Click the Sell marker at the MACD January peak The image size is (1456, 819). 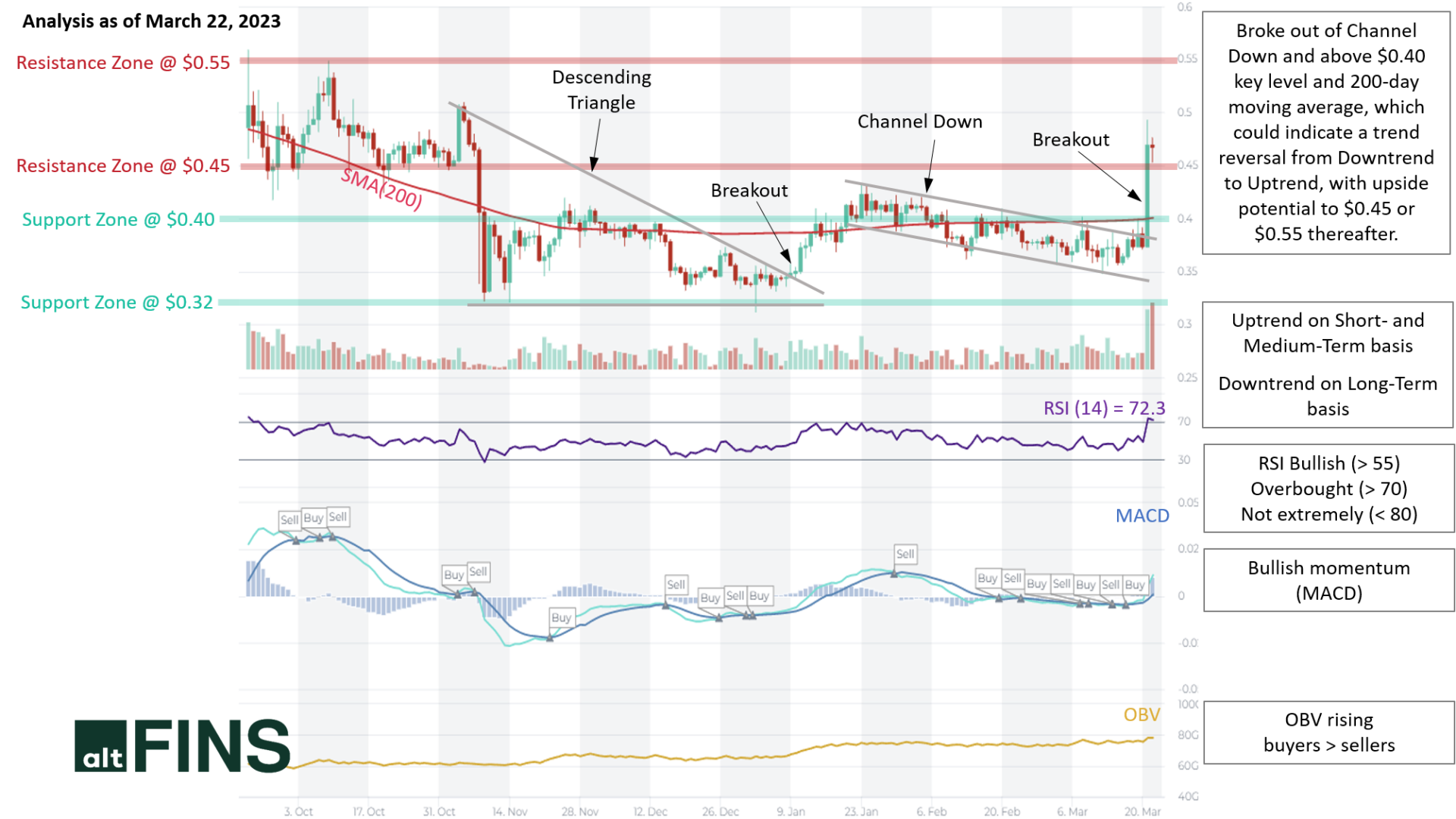[x=905, y=554]
